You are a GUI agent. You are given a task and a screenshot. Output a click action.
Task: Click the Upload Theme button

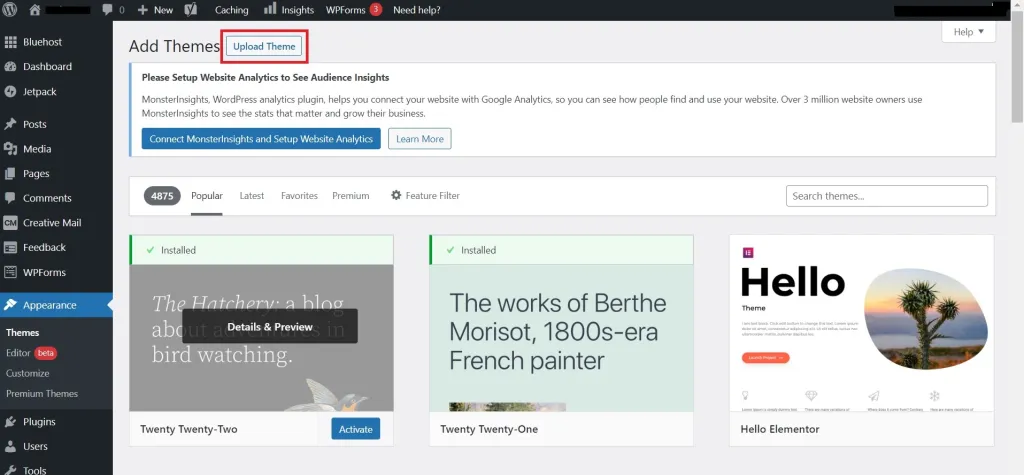(264, 46)
